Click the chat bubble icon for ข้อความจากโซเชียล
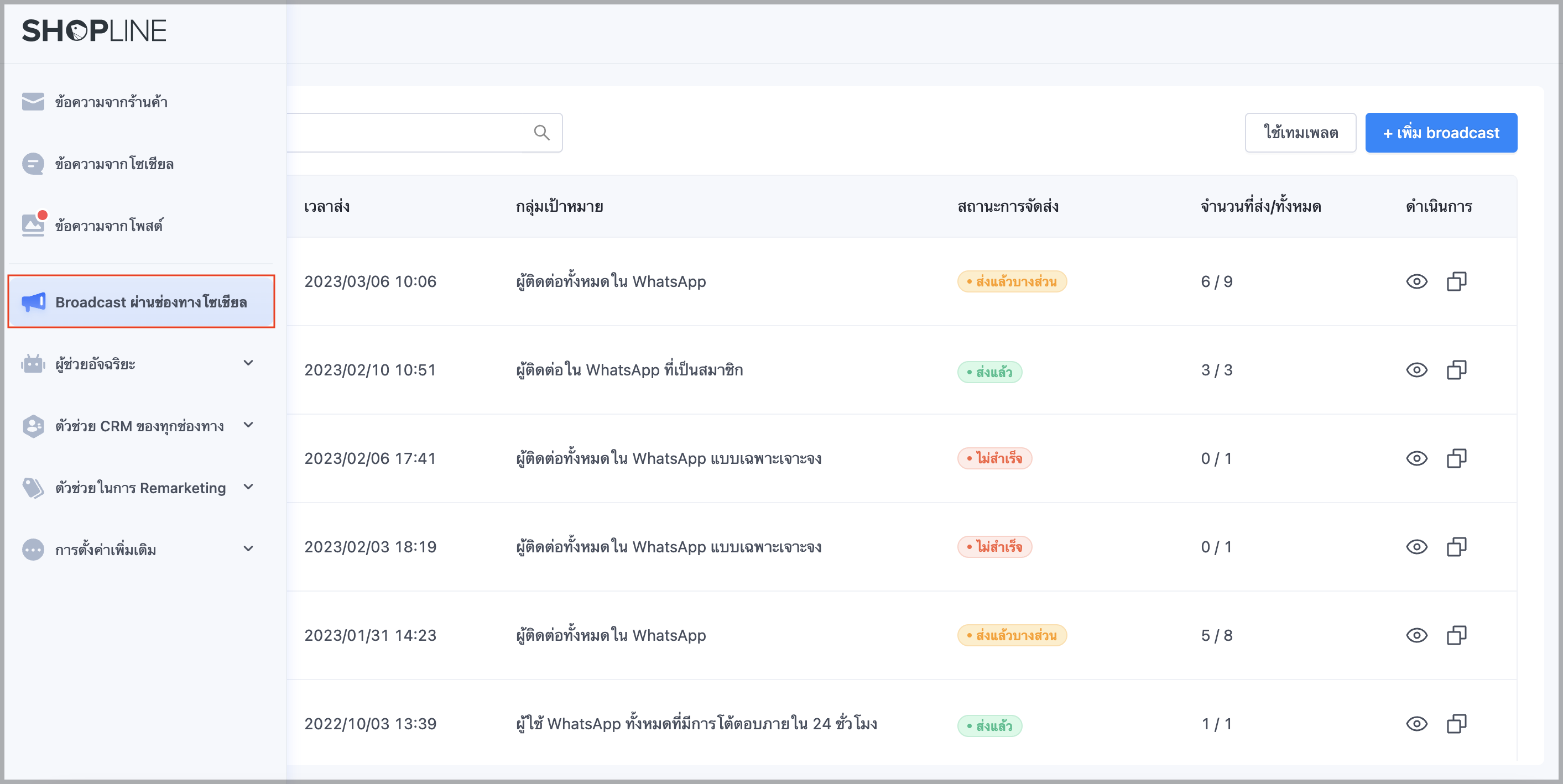This screenshot has height=784, width=1563. click(33, 164)
